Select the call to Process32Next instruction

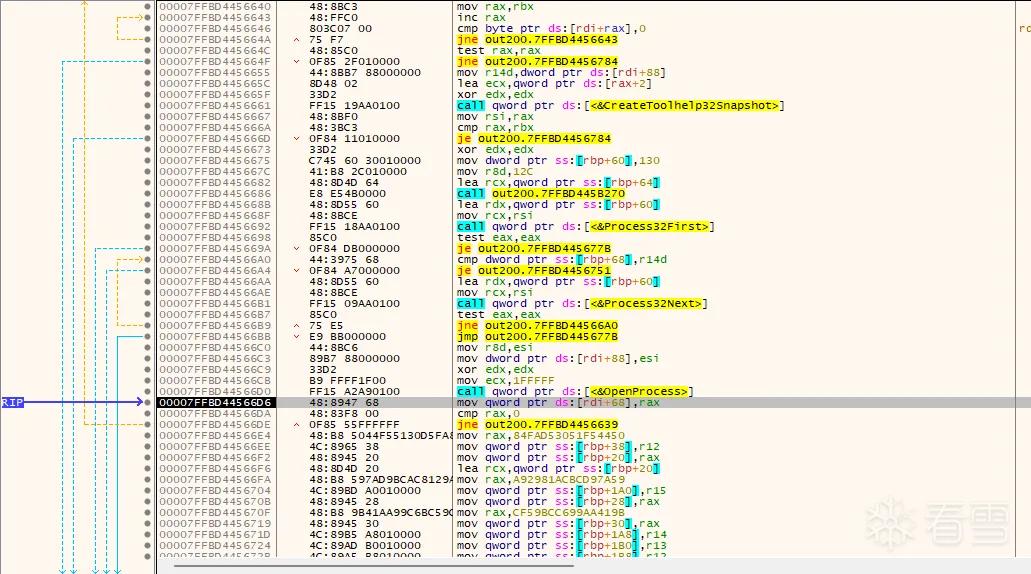[582, 303]
